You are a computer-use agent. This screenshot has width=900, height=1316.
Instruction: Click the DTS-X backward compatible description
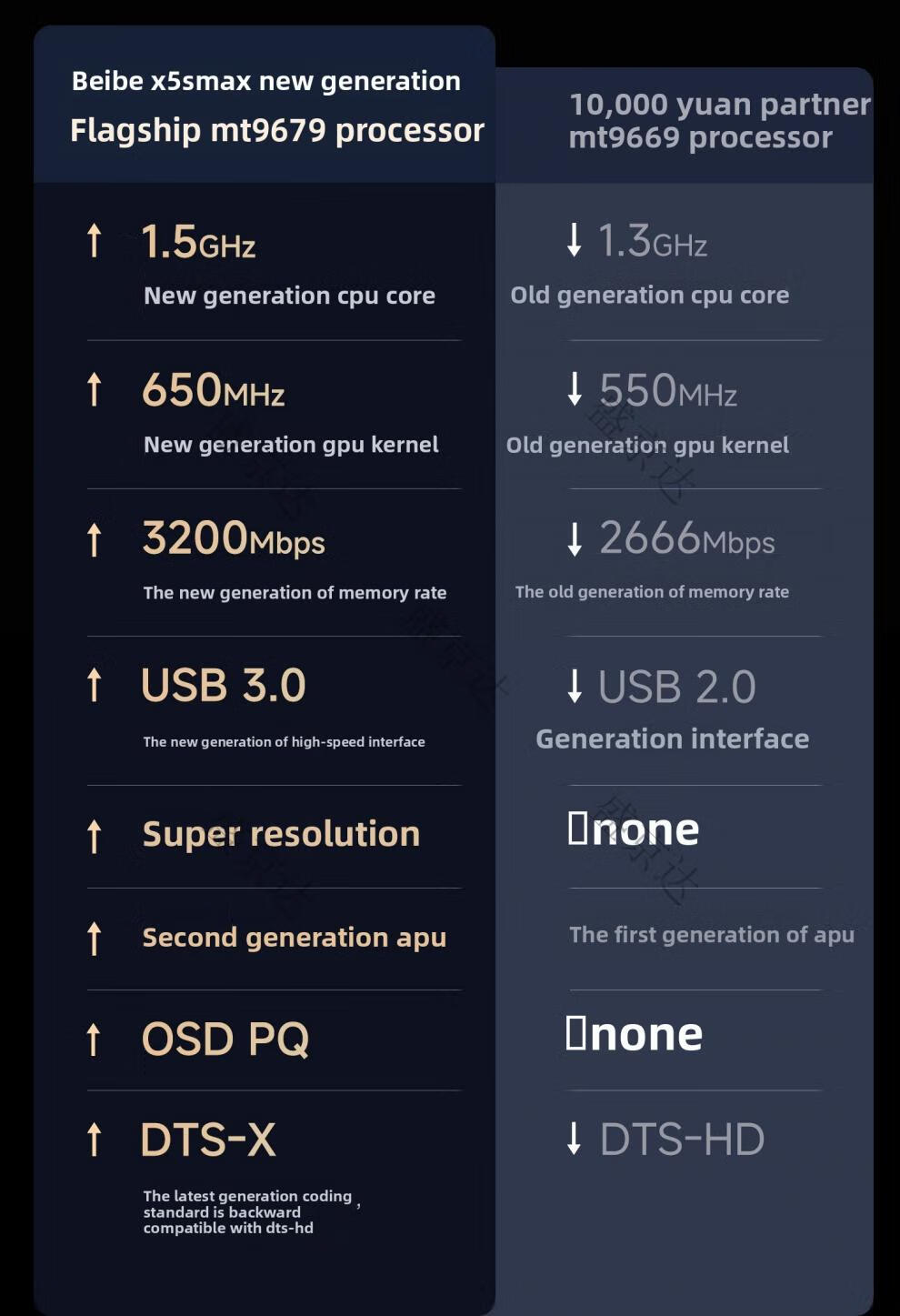pyautogui.click(x=246, y=1211)
